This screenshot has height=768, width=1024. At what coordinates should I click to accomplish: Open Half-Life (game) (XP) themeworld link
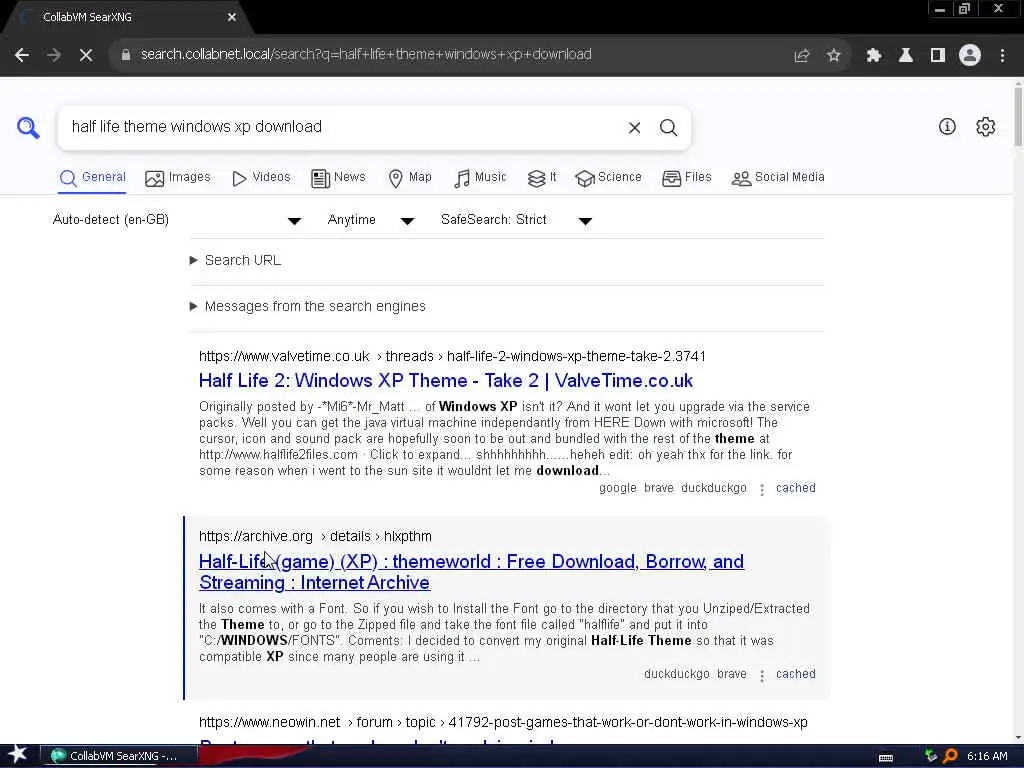(472, 572)
